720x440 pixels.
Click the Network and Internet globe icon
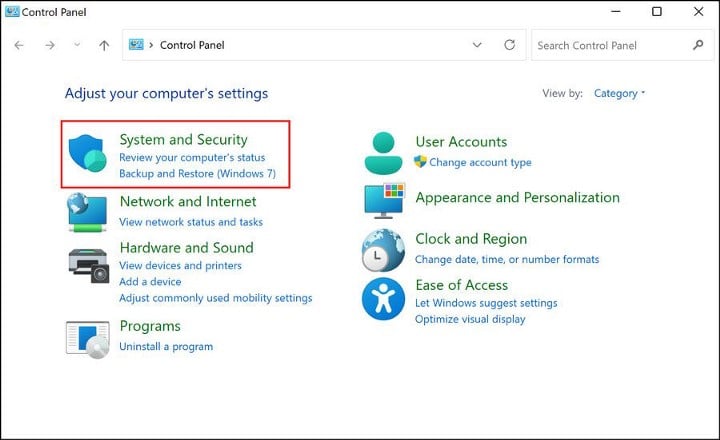[x=87, y=212]
